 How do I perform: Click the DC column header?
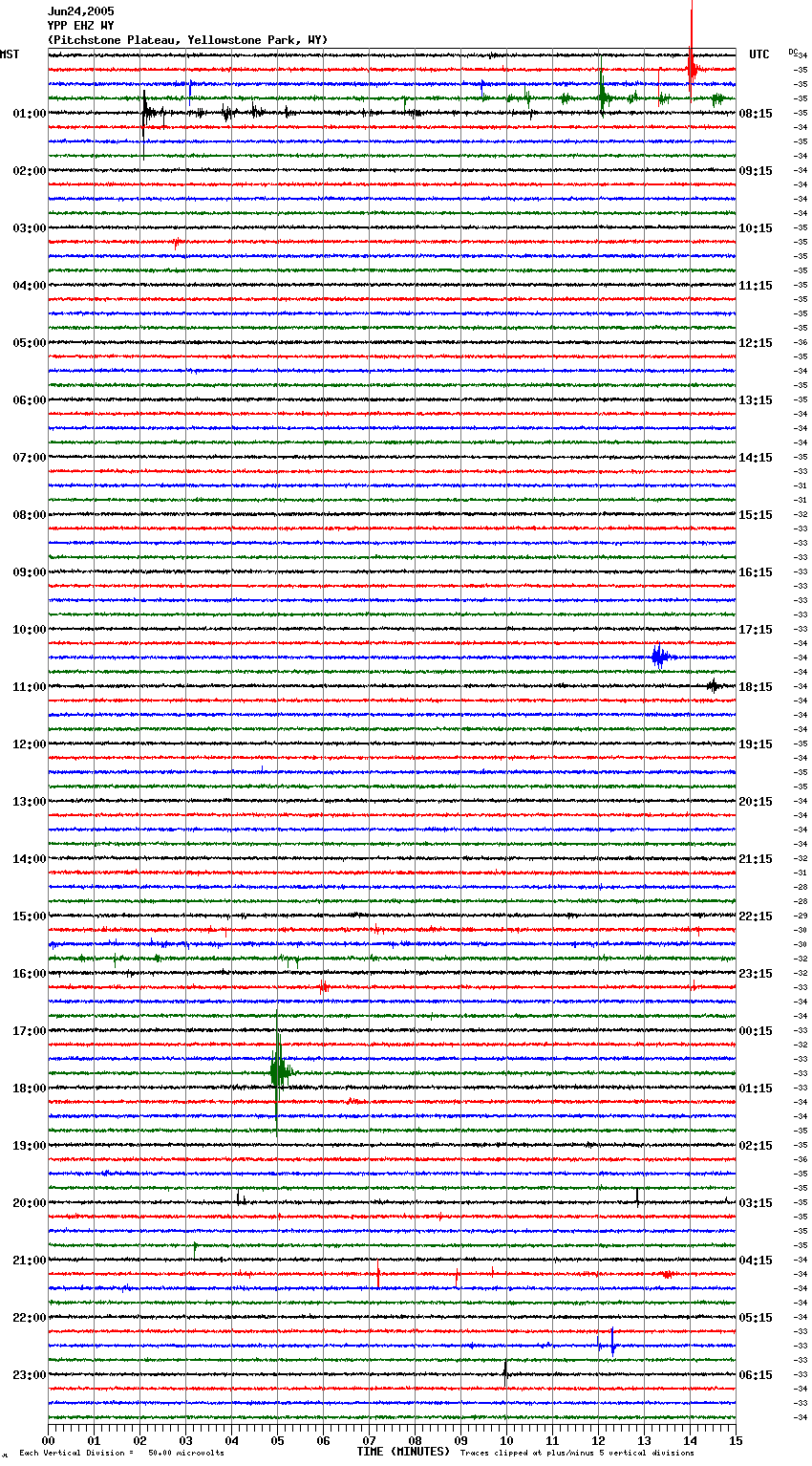793,52
